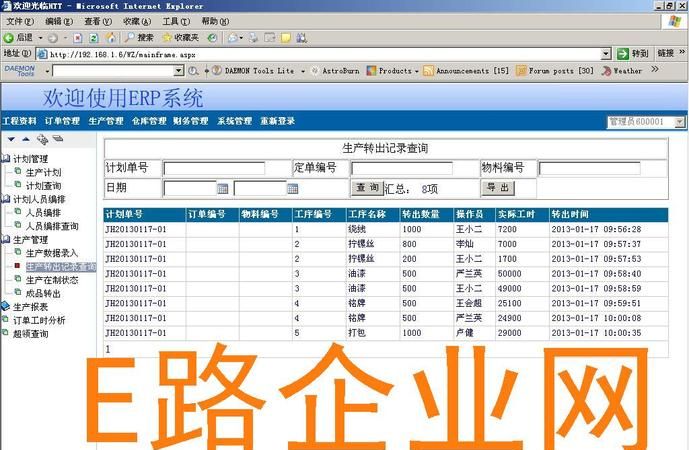Focus the 物料编号 input field
The width and height of the screenshot is (689, 450).
click(x=589, y=168)
